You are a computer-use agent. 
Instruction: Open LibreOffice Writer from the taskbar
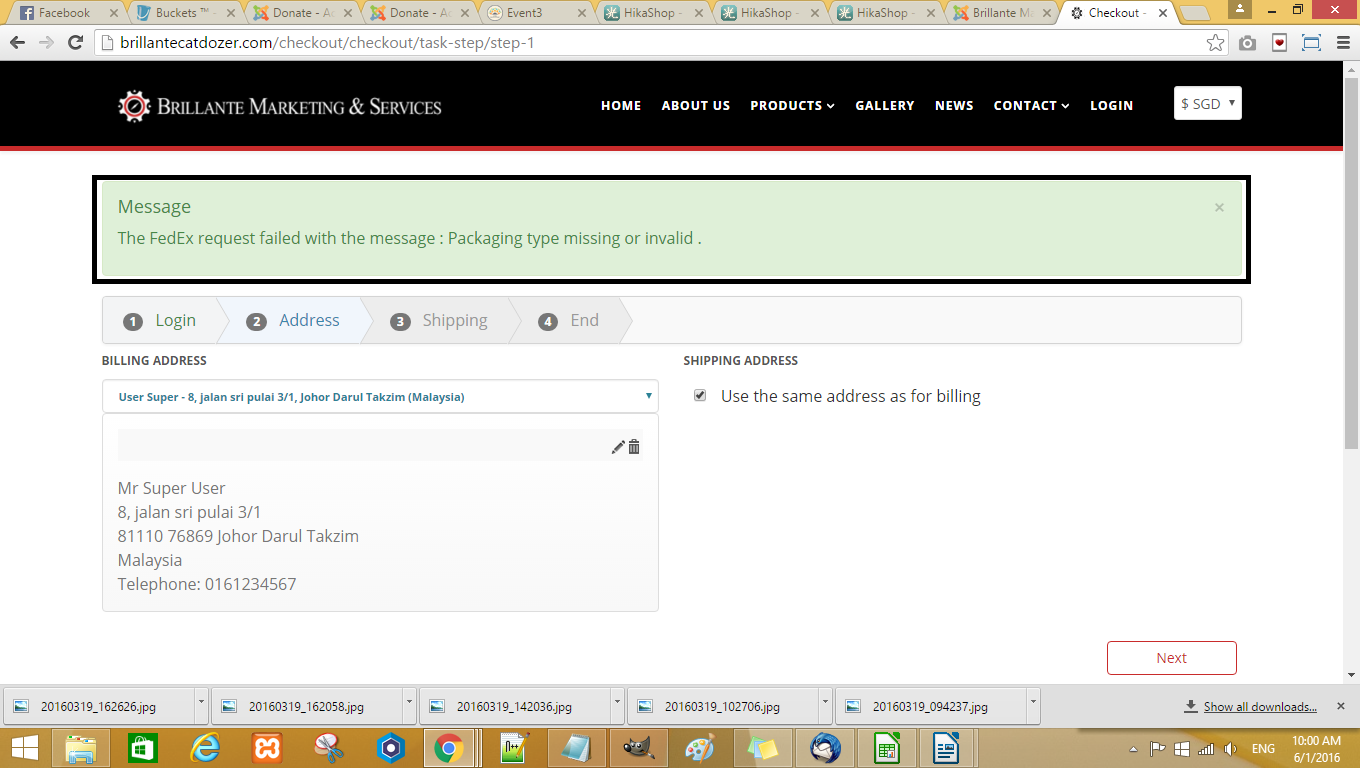[946, 748]
